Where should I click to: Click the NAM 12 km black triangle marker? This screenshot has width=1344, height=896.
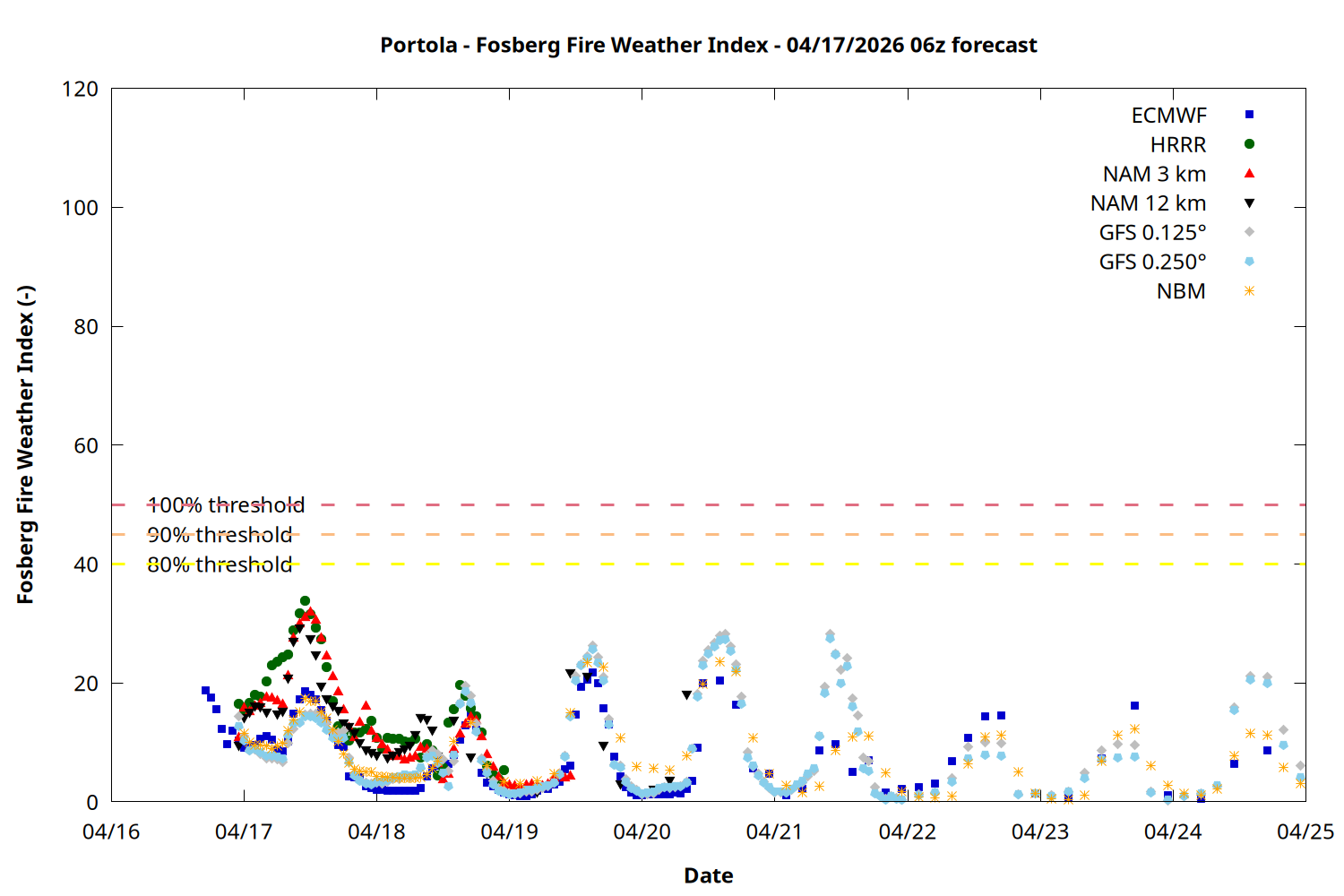tap(1249, 203)
